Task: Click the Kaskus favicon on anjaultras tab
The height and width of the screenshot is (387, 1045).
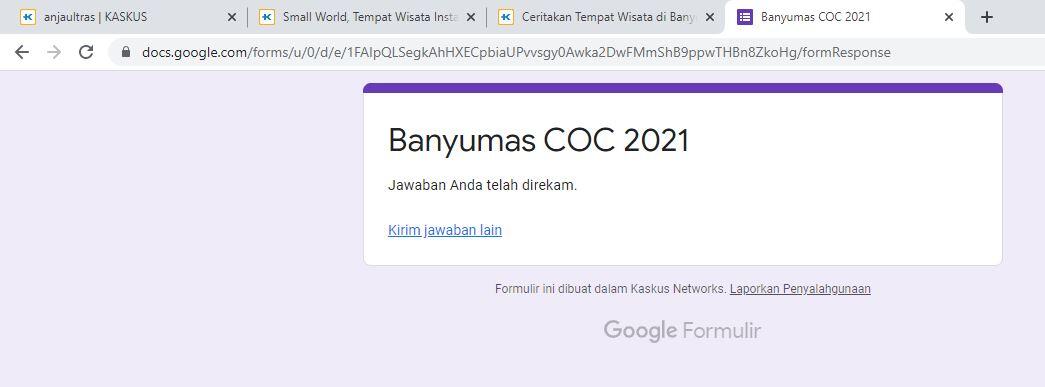Action: tap(28, 17)
